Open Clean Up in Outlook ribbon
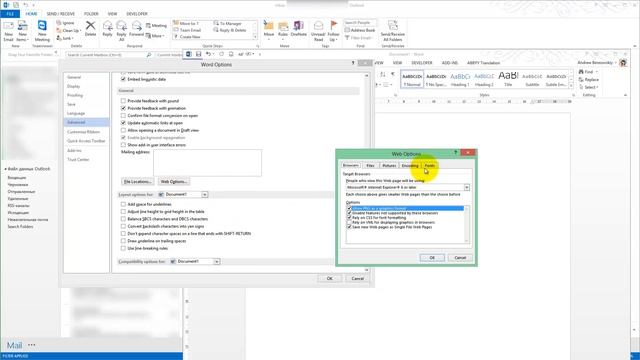The height and width of the screenshot is (360, 640). [x=69, y=31]
